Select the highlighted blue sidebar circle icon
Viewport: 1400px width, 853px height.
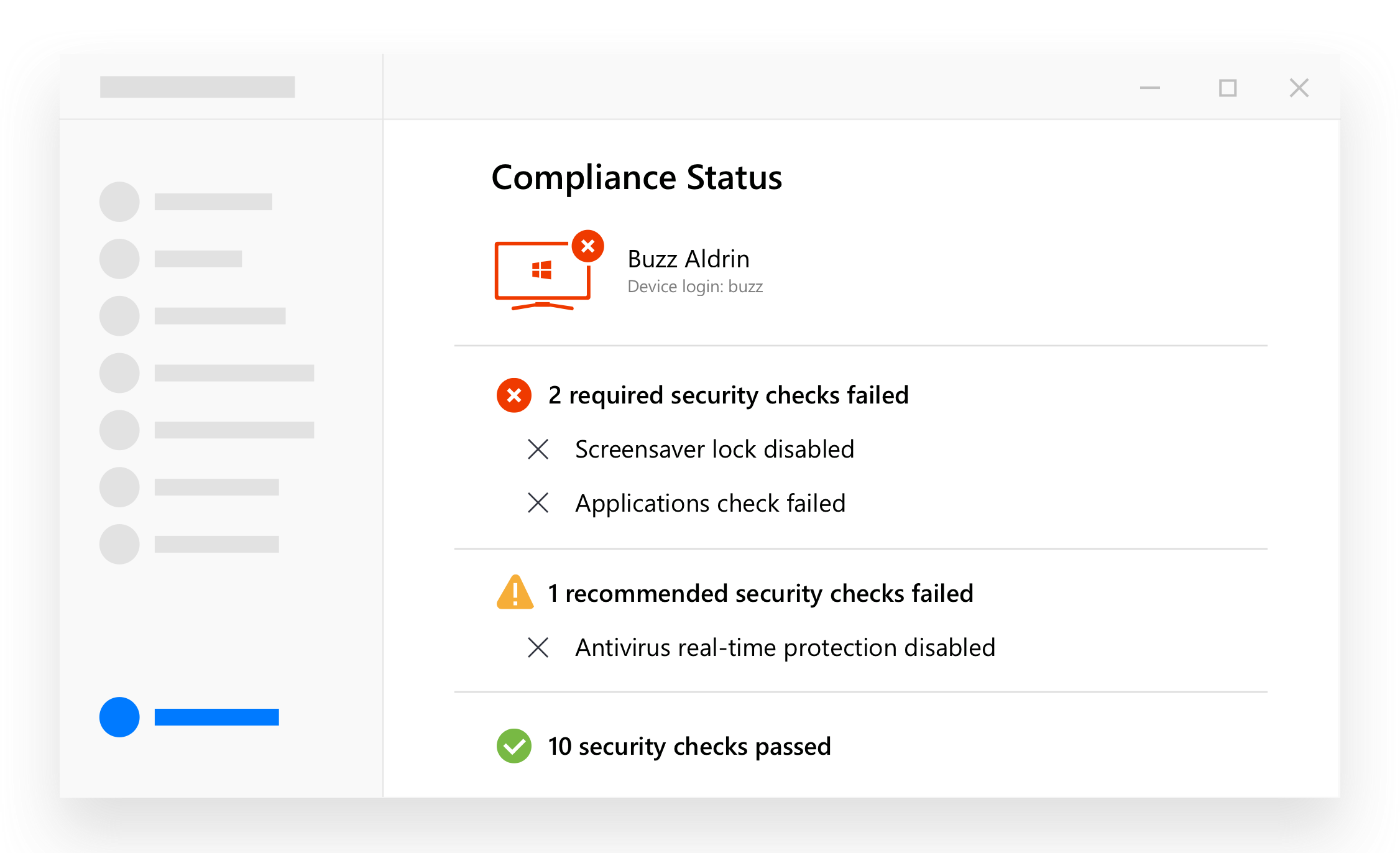point(119,717)
